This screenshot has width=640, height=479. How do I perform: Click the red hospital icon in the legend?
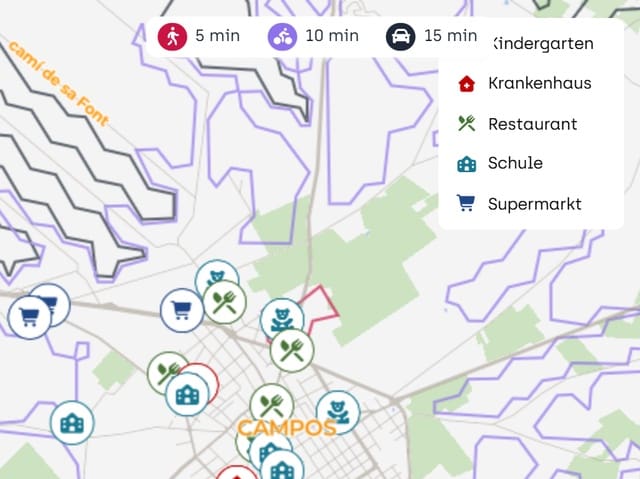[467, 83]
